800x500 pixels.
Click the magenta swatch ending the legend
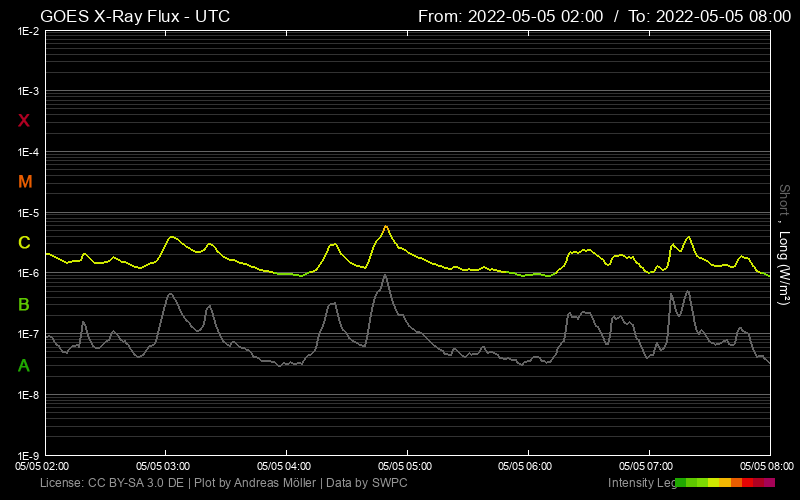click(x=769, y=482)
